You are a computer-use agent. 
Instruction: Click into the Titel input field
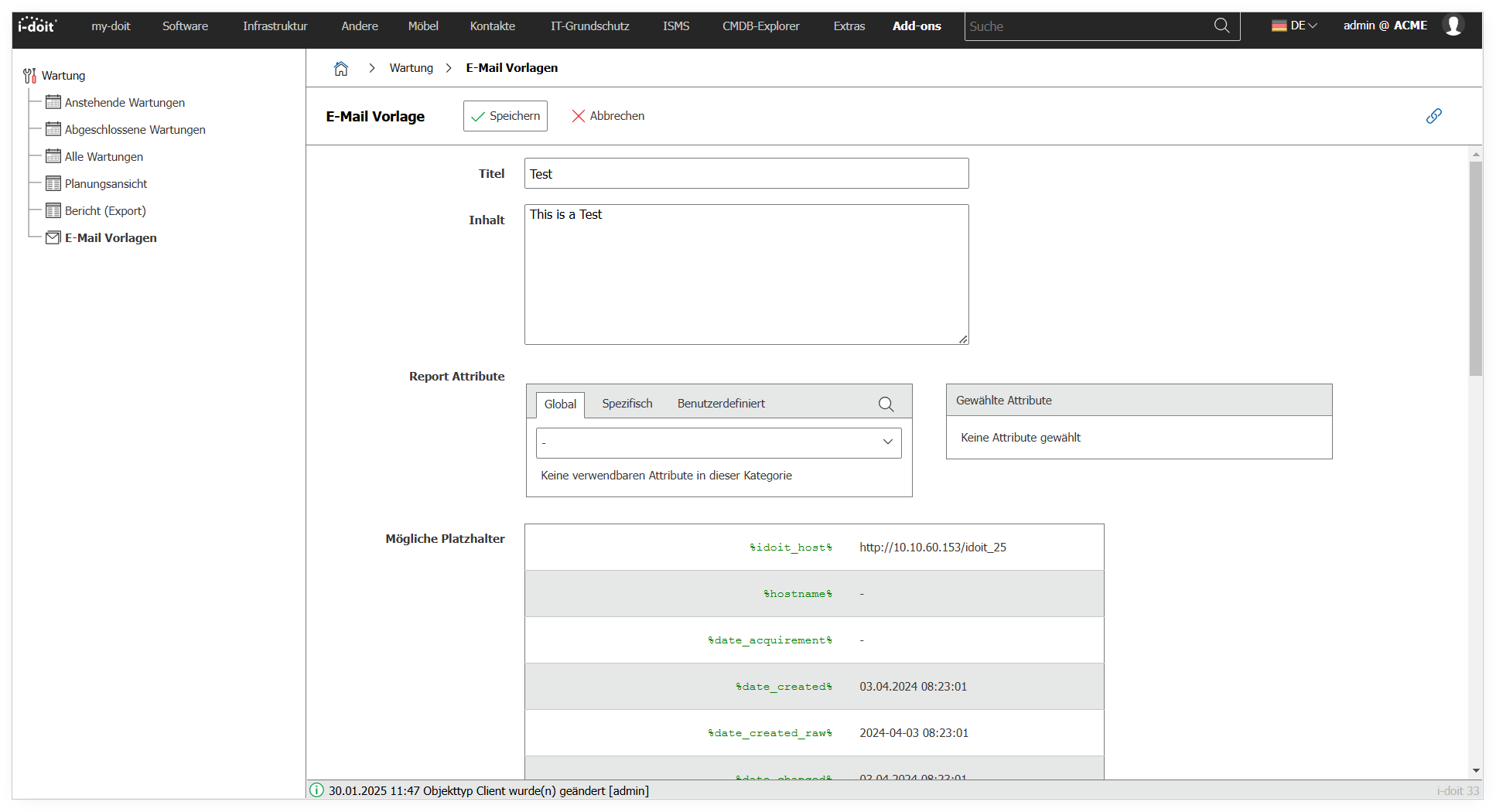(x=746, y=174)
